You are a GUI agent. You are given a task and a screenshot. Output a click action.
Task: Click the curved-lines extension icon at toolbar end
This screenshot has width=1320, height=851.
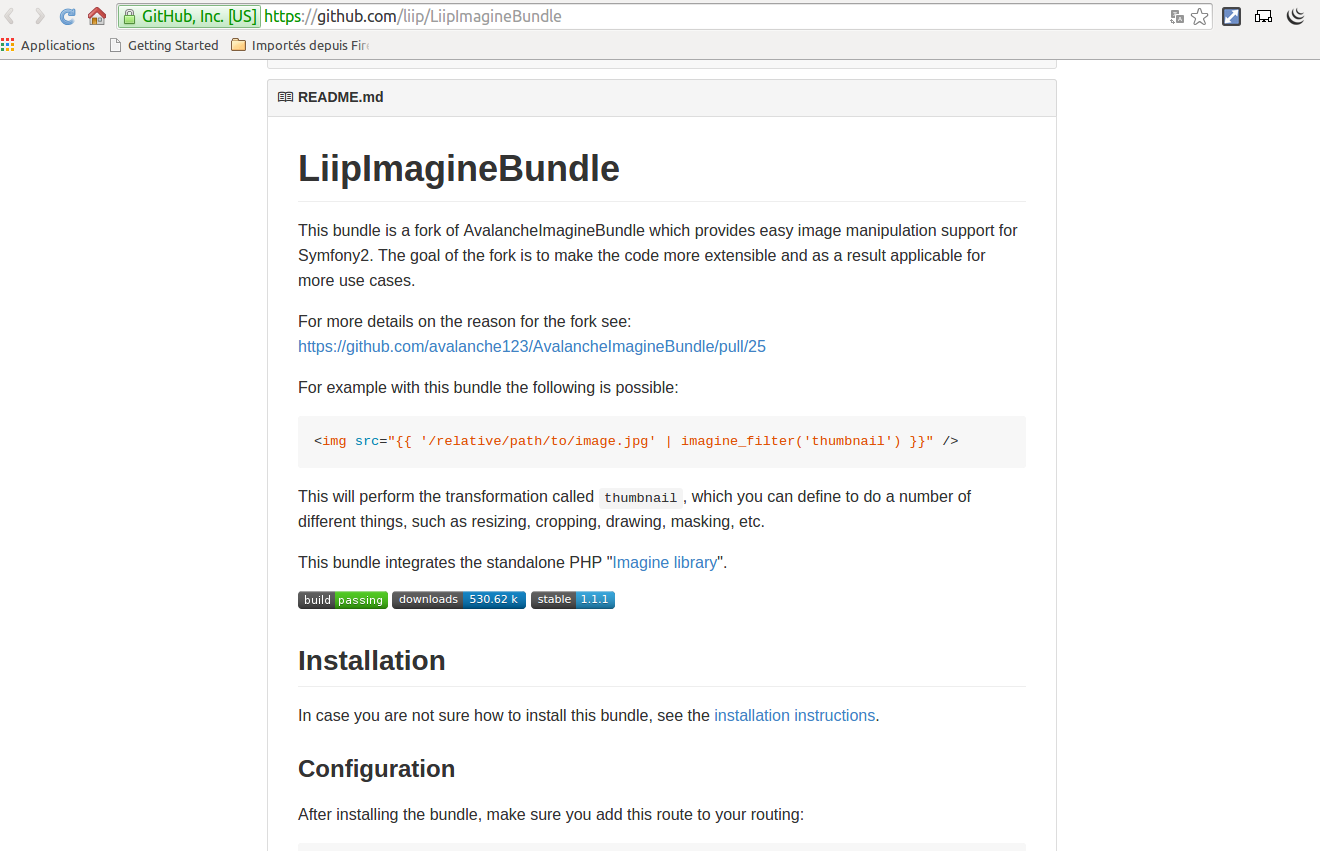(1296, 16)
